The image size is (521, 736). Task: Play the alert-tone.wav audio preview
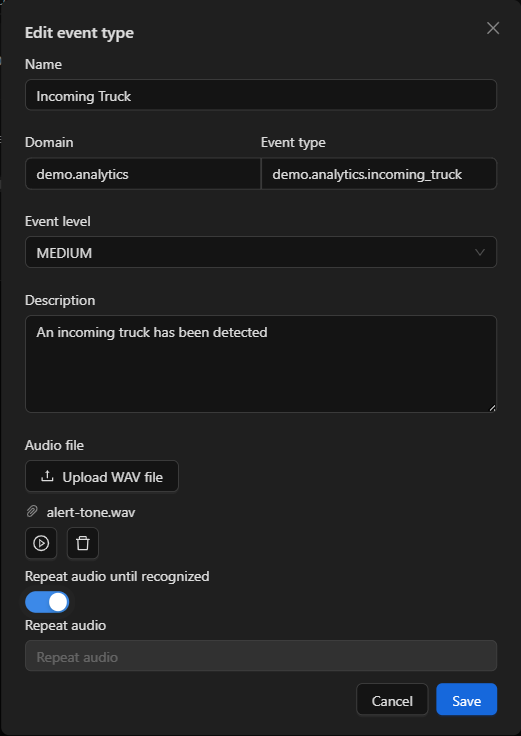click(x=41, y=543)
